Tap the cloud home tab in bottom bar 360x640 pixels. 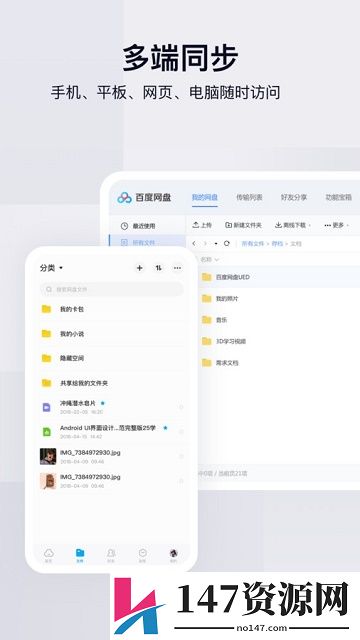(x=49, y=555)
